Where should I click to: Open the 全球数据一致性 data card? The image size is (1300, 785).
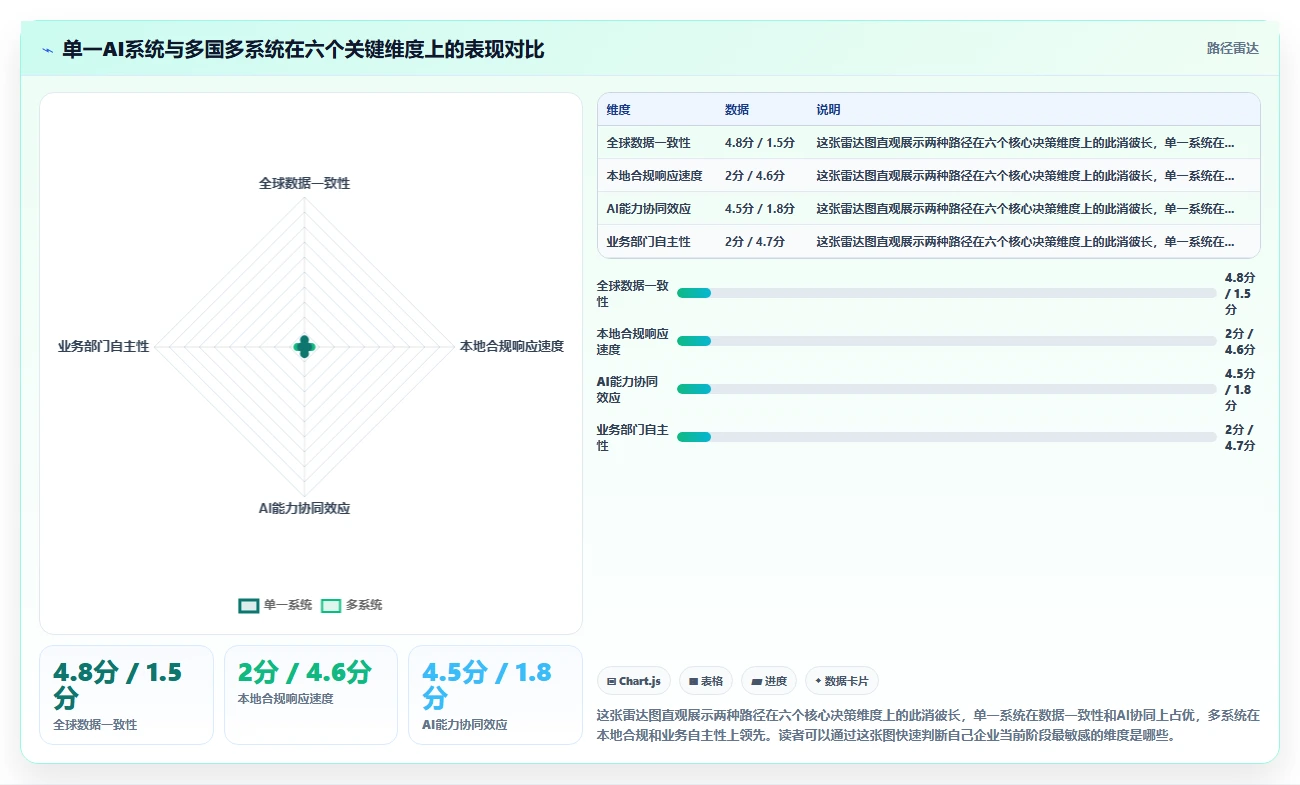pos(126,695)
